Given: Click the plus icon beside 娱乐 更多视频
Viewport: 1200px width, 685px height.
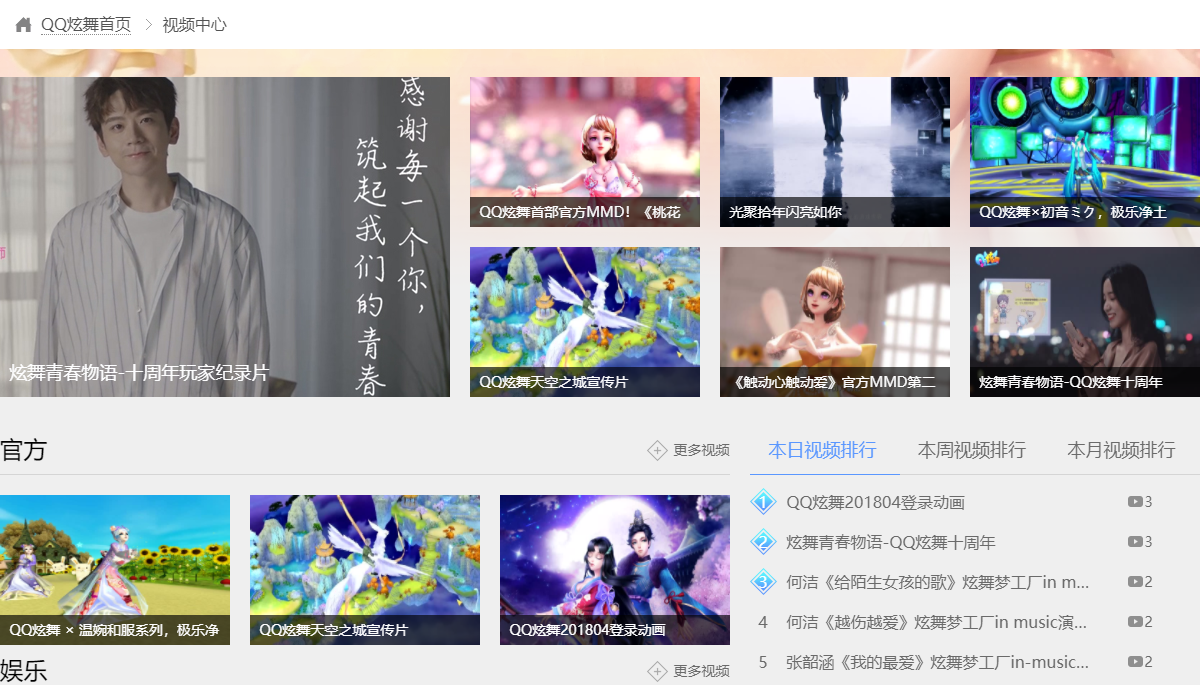Looking at the screenshot, I should coord(657,670).
